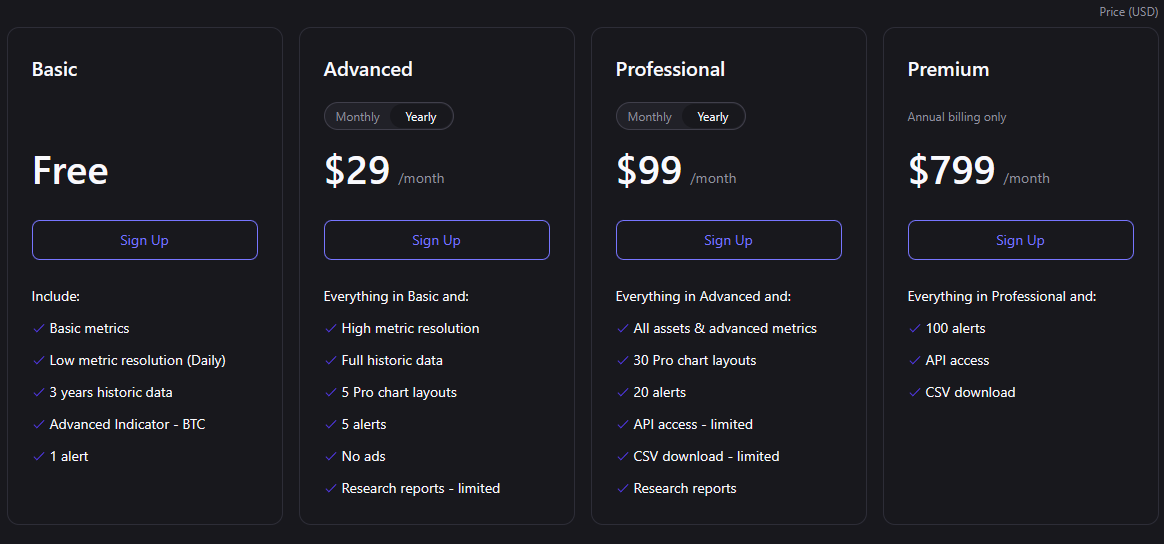Viewport: 1164px width, 544px height.
Task: Click the checkmark icon next to No ads
Action: tap(330, 456)
